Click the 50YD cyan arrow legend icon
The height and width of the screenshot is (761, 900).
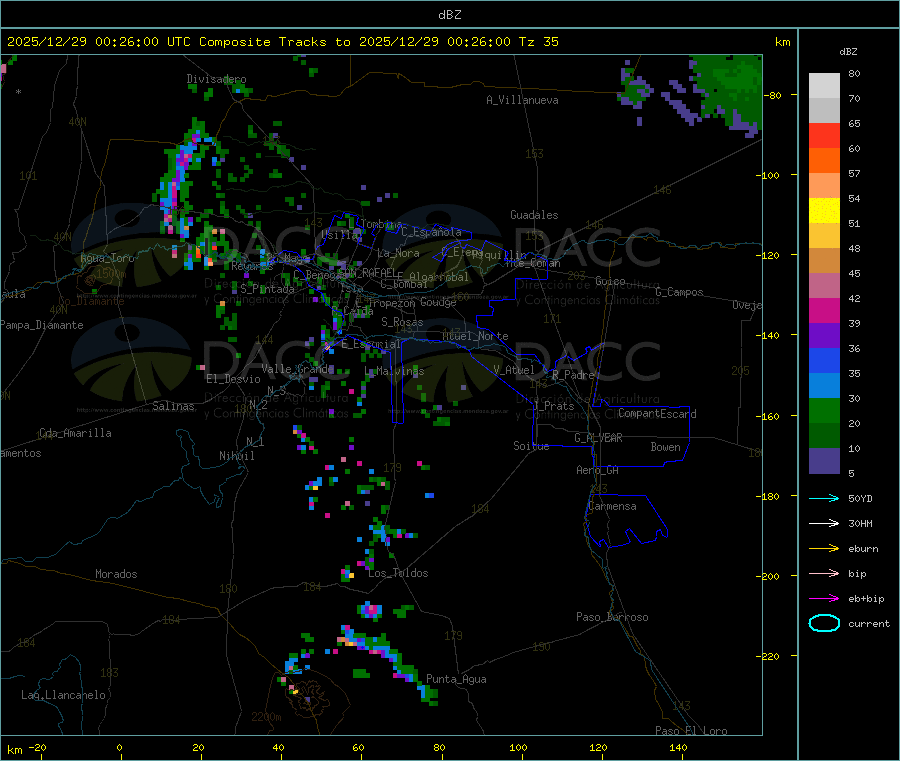(824, 498)
